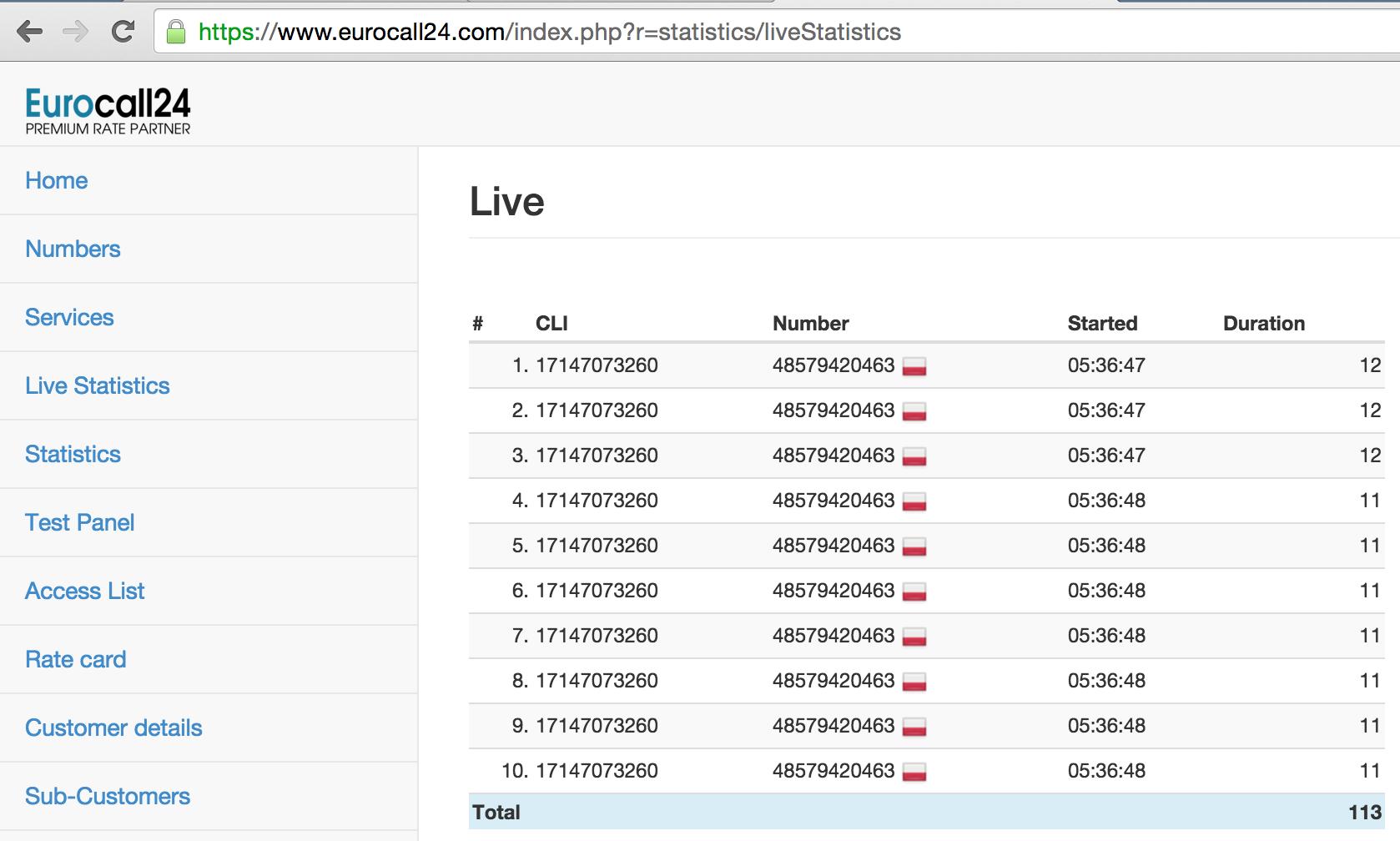Select Live Statistics in sidebar
1400x841 pixels.
(x=97, y=385)
